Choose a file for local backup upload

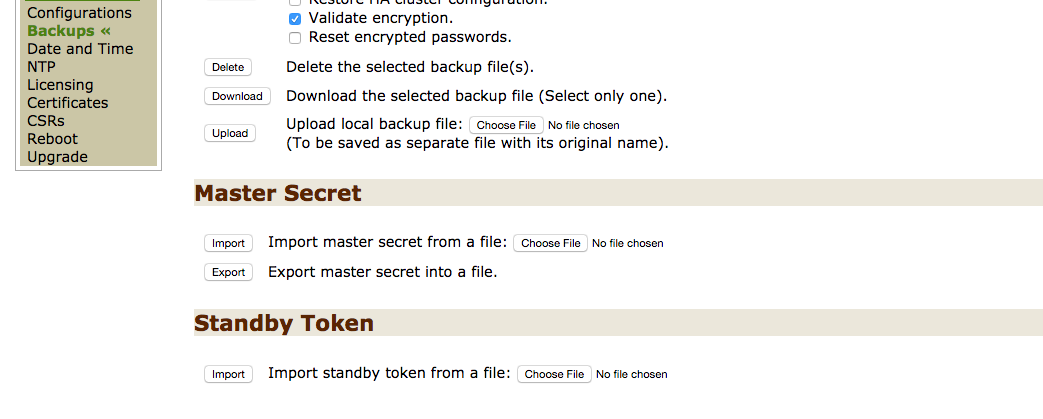pyautogui.click(x=506, y=125)
